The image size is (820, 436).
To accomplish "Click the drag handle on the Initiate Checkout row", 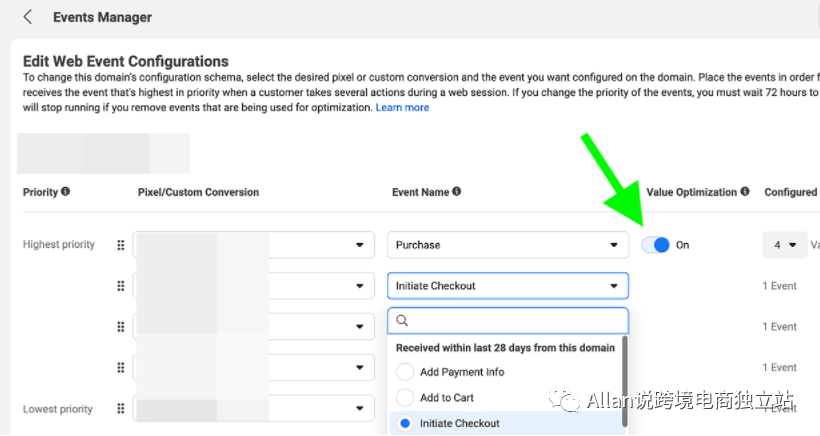I will (121, 286).
